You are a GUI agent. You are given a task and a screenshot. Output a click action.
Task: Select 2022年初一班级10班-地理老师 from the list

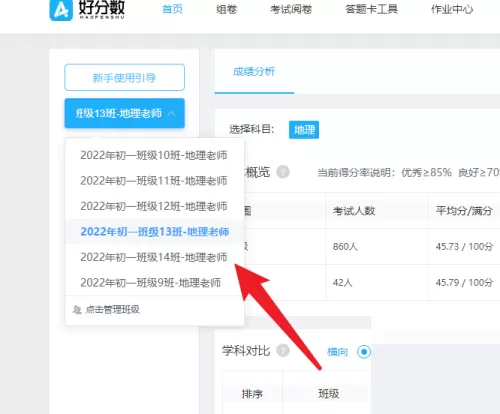(154, 155)
